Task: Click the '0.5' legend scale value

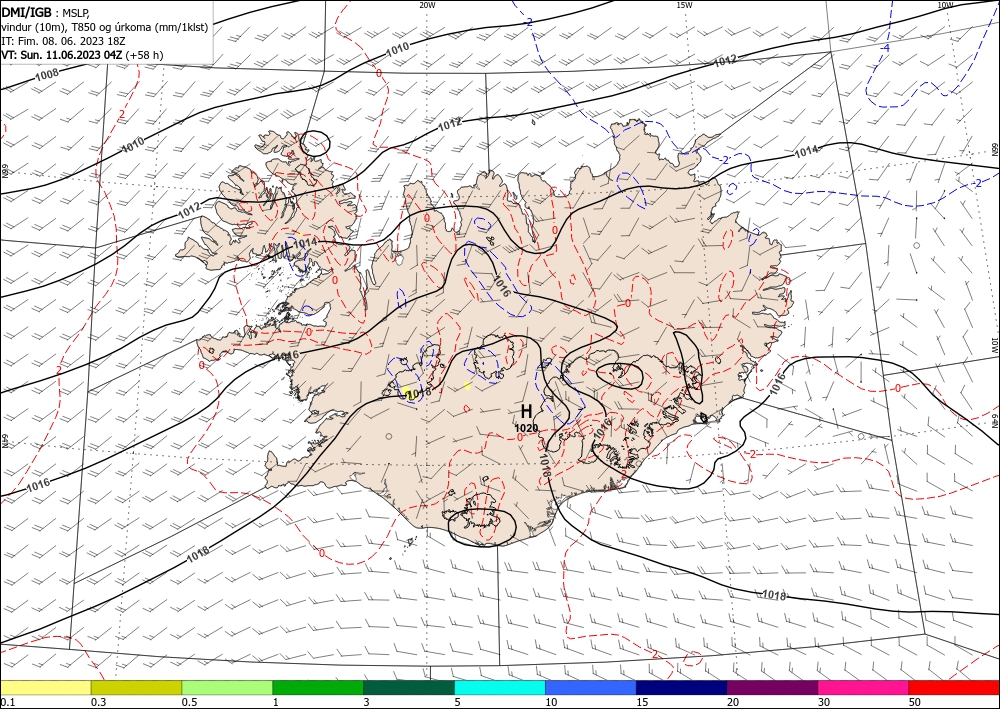Action: [x=188, y=702]
